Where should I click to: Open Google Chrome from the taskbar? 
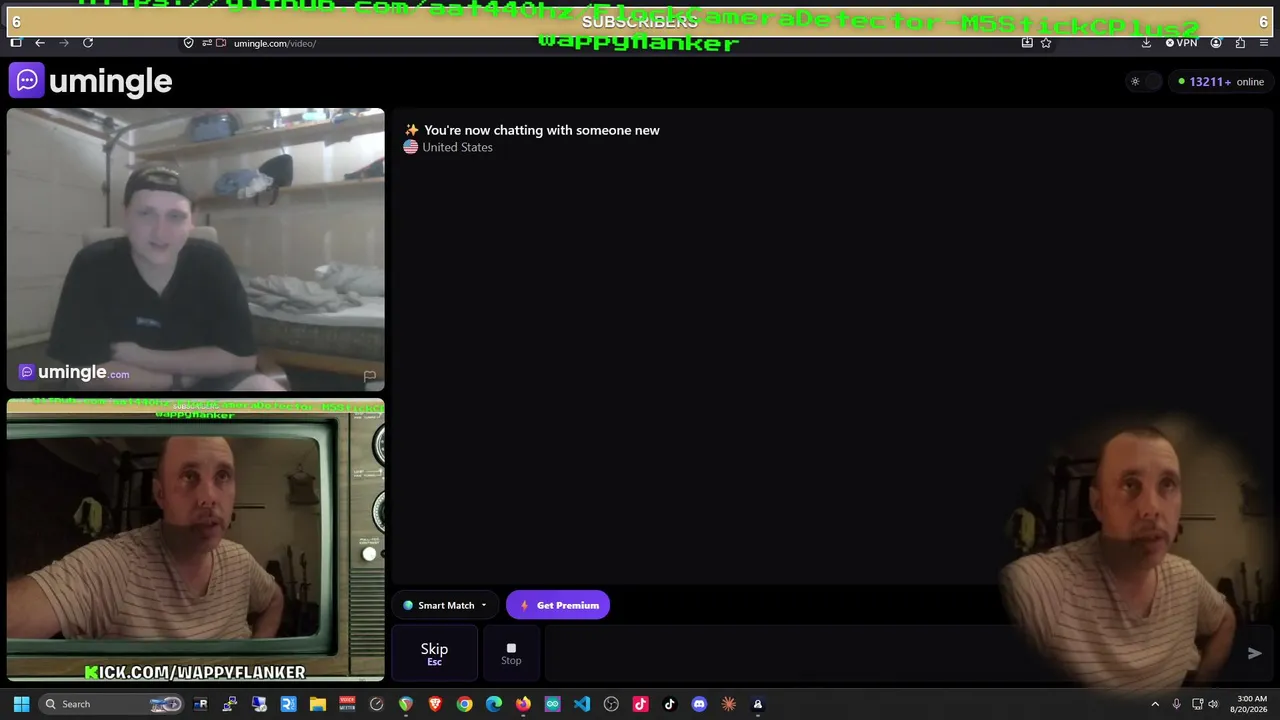pos(464,704)
